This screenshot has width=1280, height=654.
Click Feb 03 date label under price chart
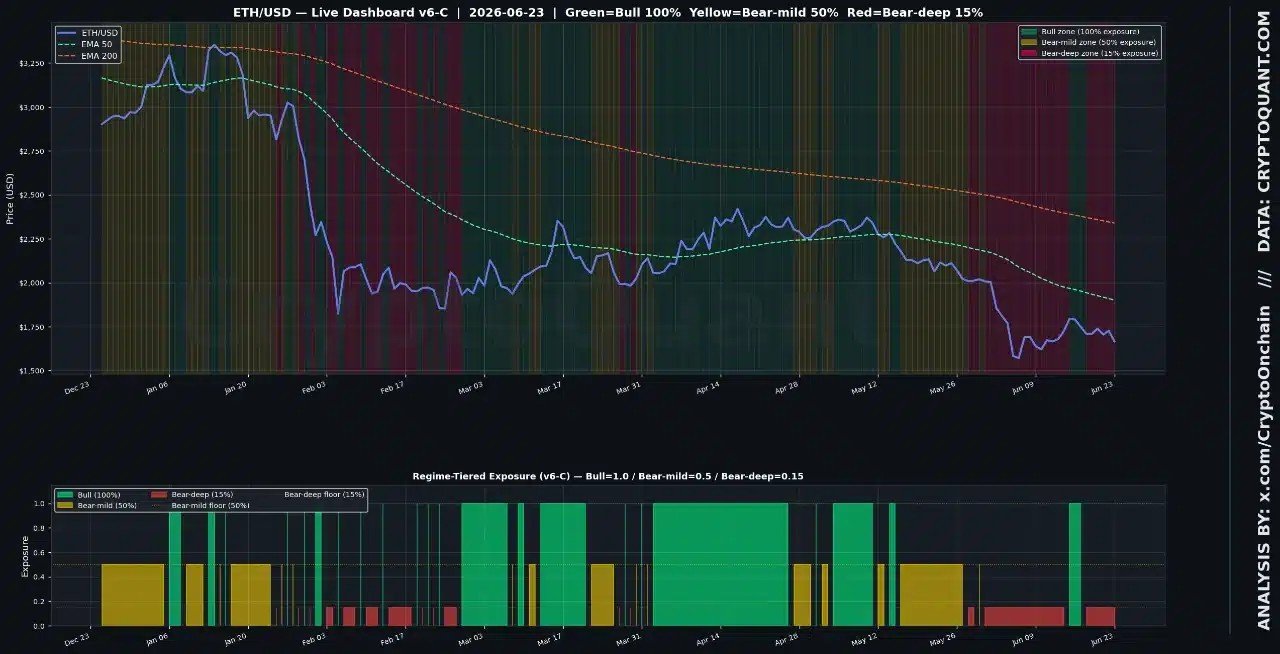click(x=313, y=386)
